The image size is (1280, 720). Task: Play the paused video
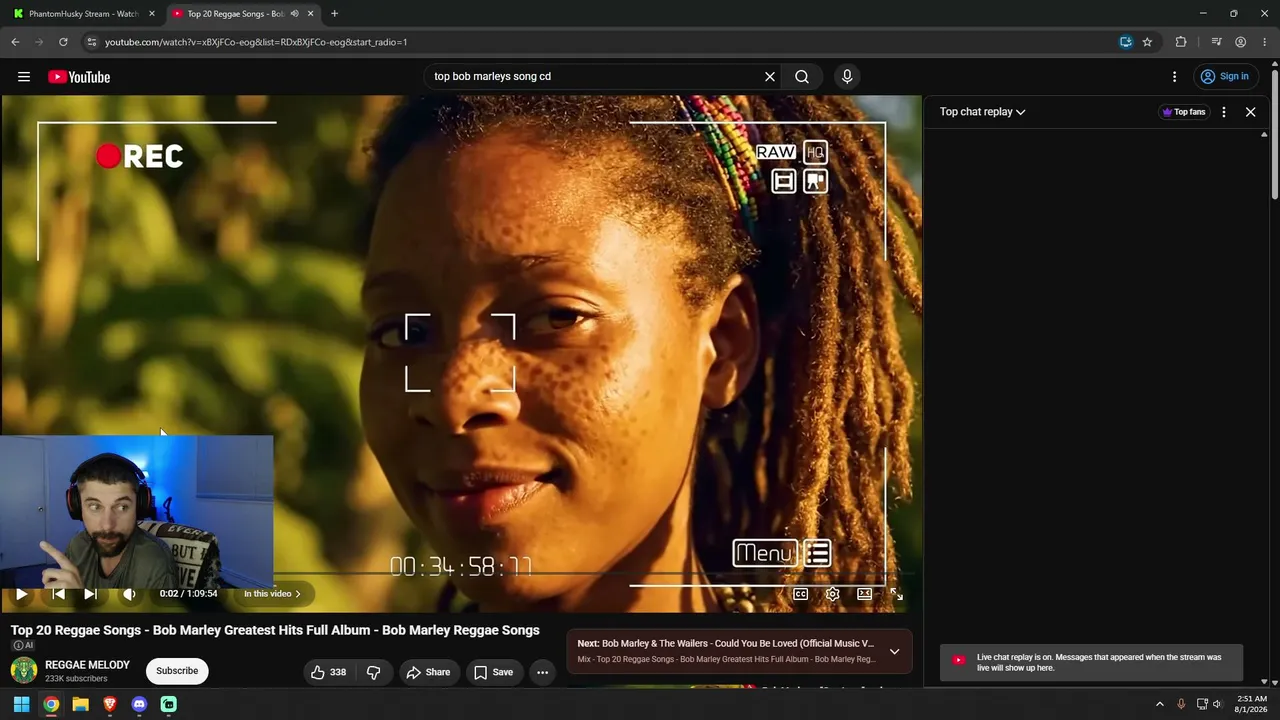[x=21, y=594]
